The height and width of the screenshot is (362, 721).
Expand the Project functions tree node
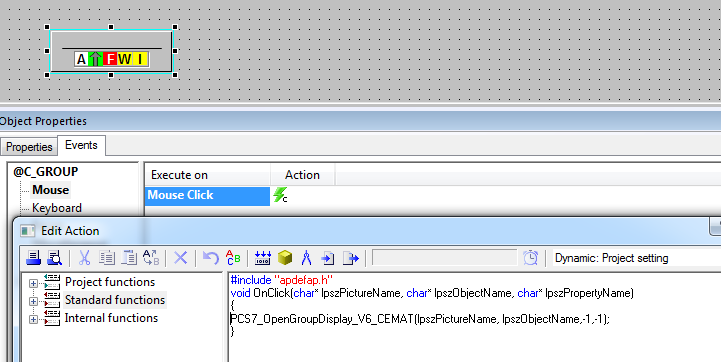coord(33,283)
